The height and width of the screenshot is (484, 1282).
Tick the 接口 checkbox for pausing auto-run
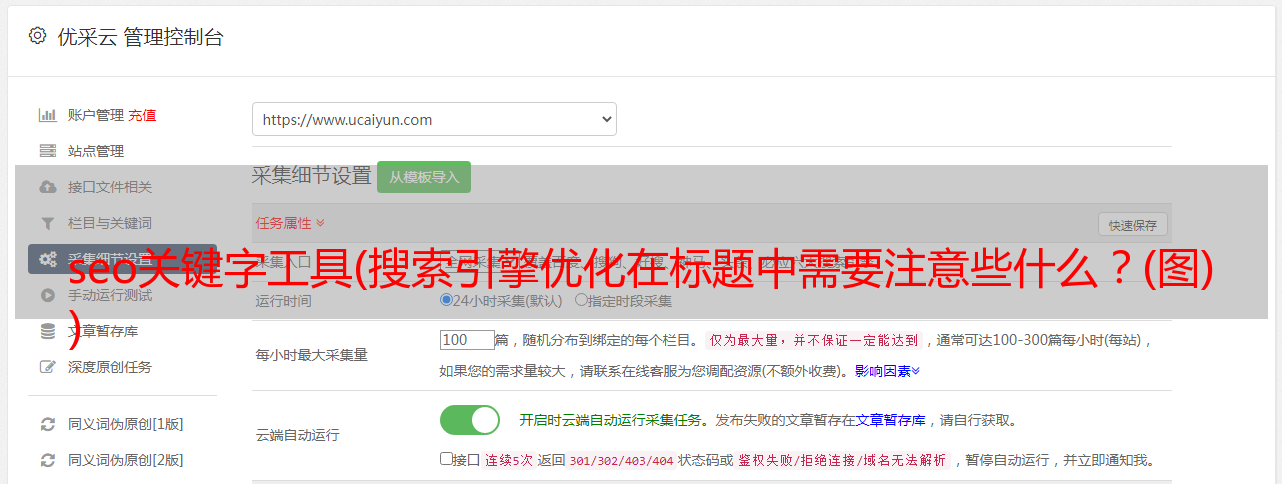446,459
